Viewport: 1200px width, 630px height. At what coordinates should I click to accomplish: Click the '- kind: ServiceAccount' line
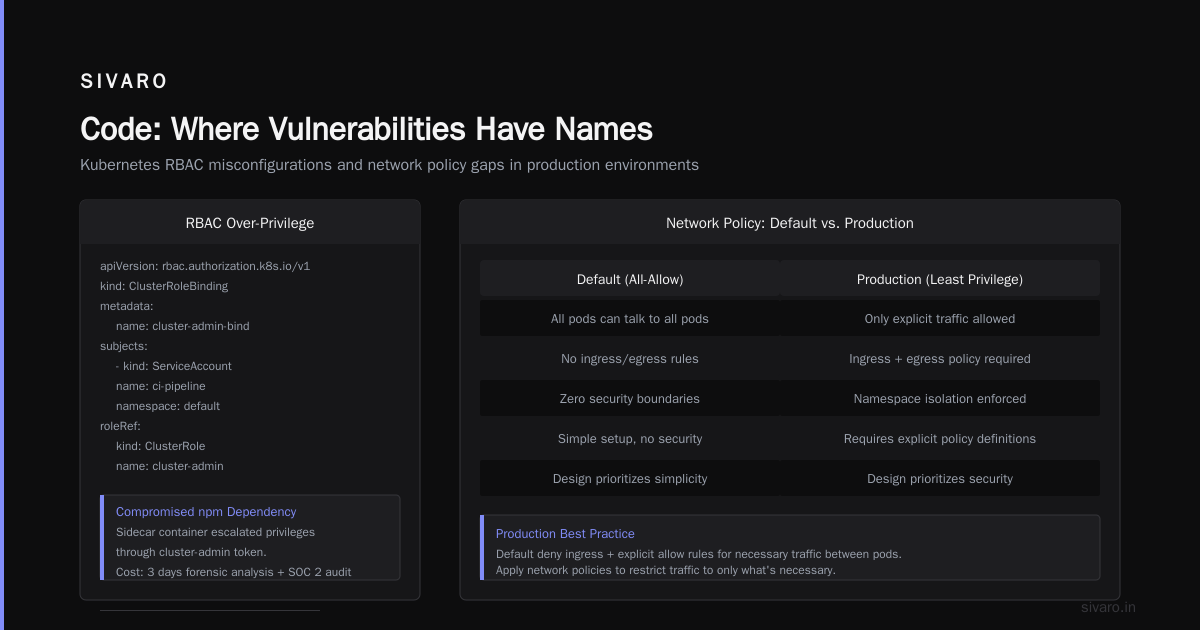click(174, 366)
